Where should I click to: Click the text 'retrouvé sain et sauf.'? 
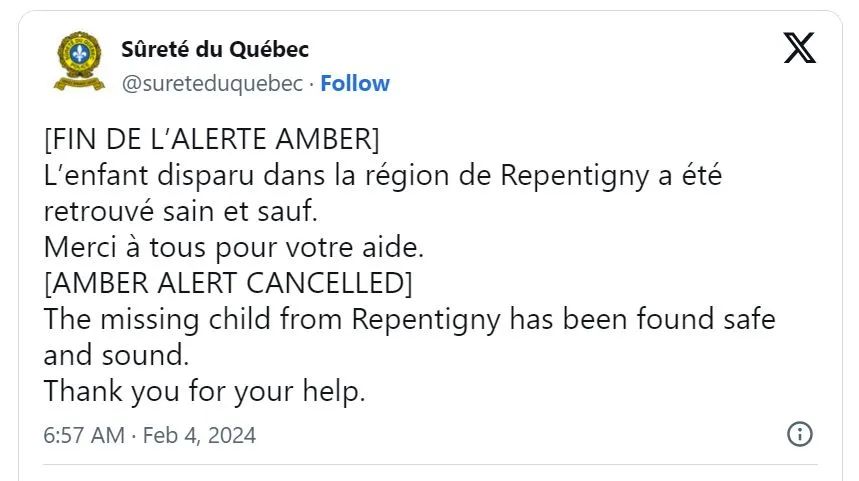tap(181, 211)
